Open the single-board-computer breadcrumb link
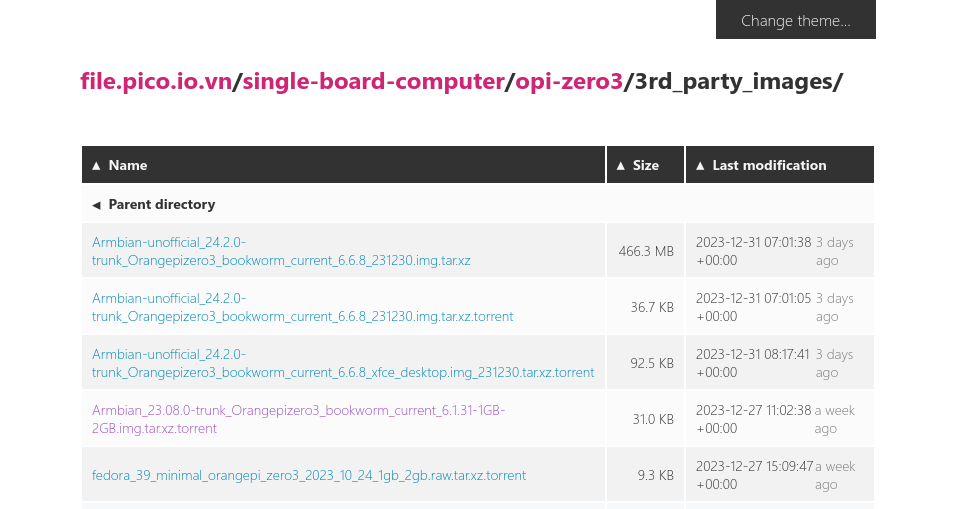956x509 pixels. click(x=373, y=82)
